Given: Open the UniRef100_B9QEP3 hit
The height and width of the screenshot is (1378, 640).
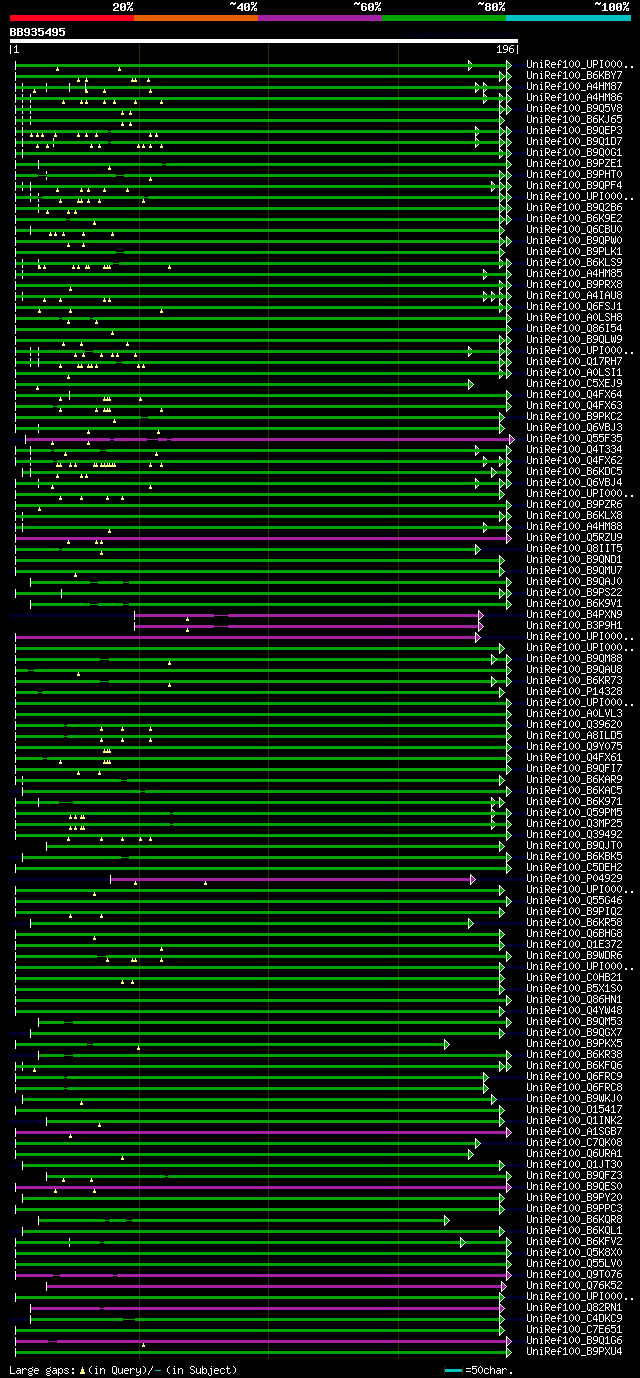Looking at the screenshot, I should [x=574, y=130].
